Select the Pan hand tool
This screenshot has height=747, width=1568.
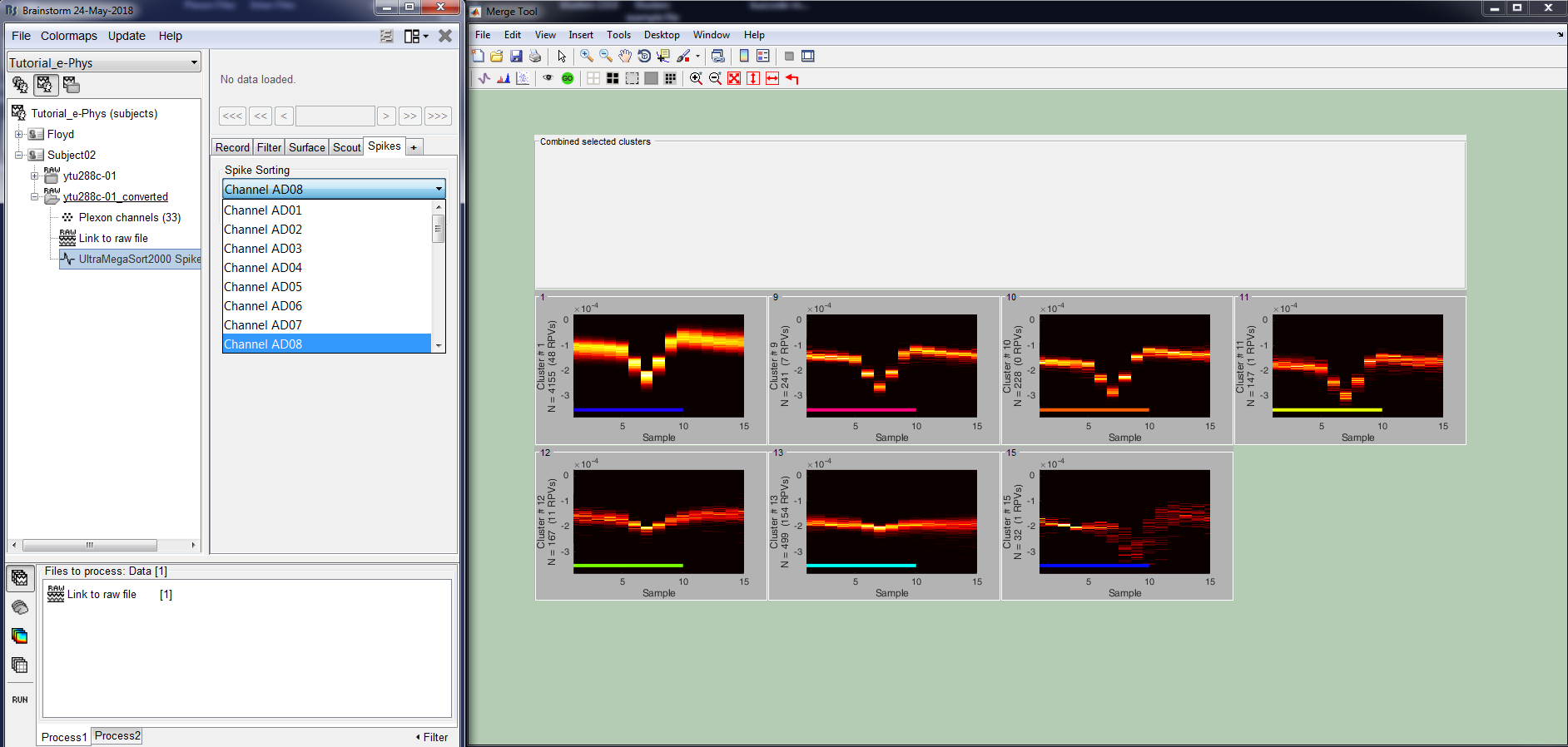point(625,56)
